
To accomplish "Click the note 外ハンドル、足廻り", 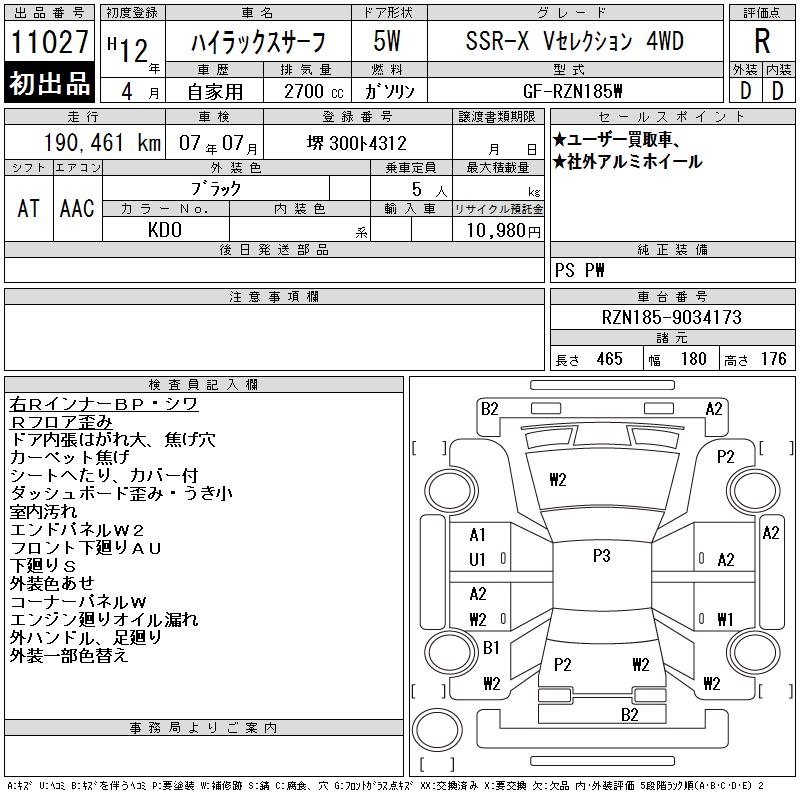I will 86,637.
